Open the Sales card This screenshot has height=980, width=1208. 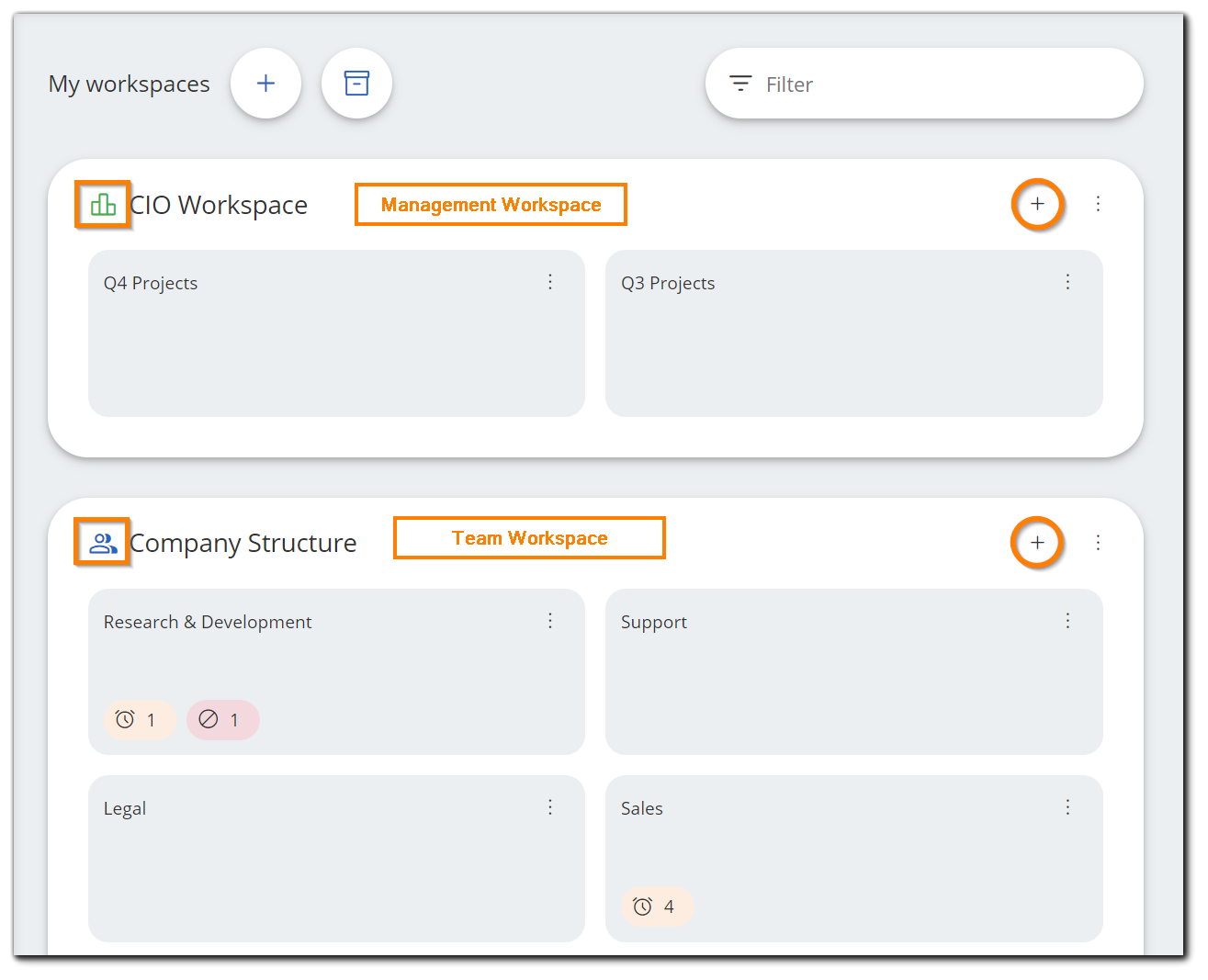[x=854, y=859]
